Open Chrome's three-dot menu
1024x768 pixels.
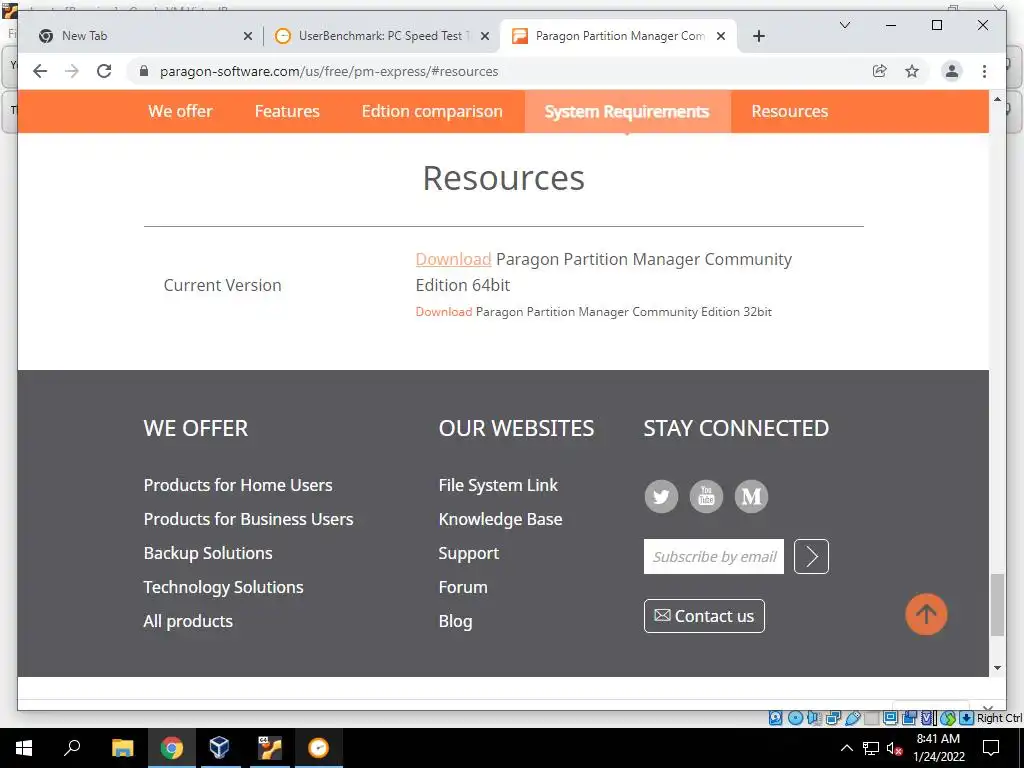pyautogui.click(x=984, y=71)
